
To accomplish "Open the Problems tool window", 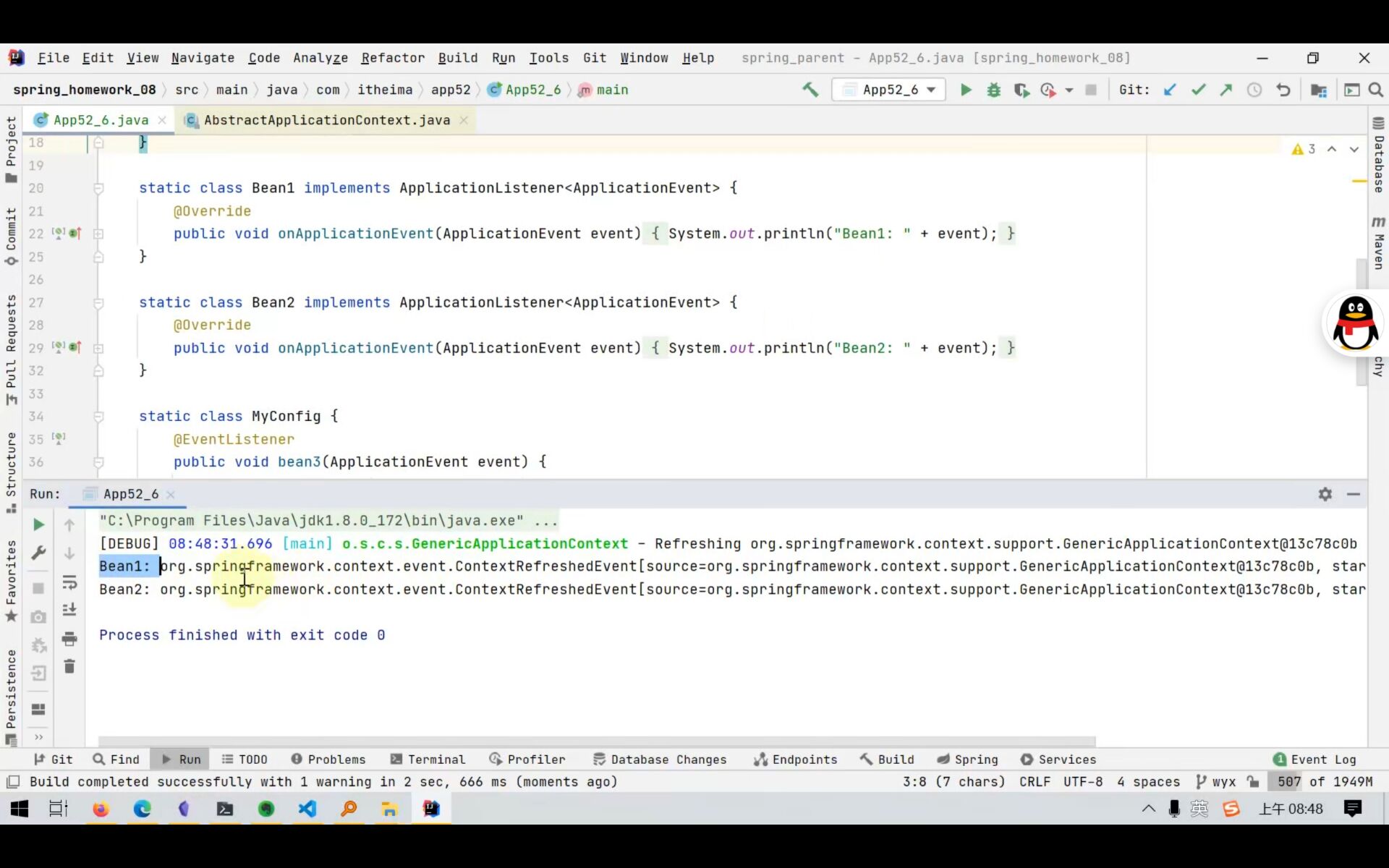I will click(328, 759).
